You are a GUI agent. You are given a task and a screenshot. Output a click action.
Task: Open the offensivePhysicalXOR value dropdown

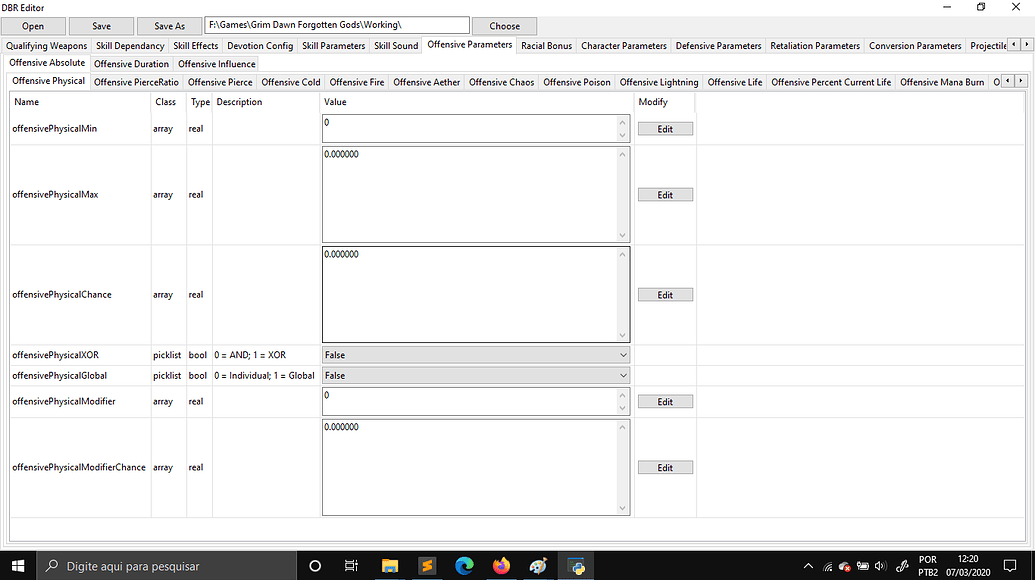[622, 355]
